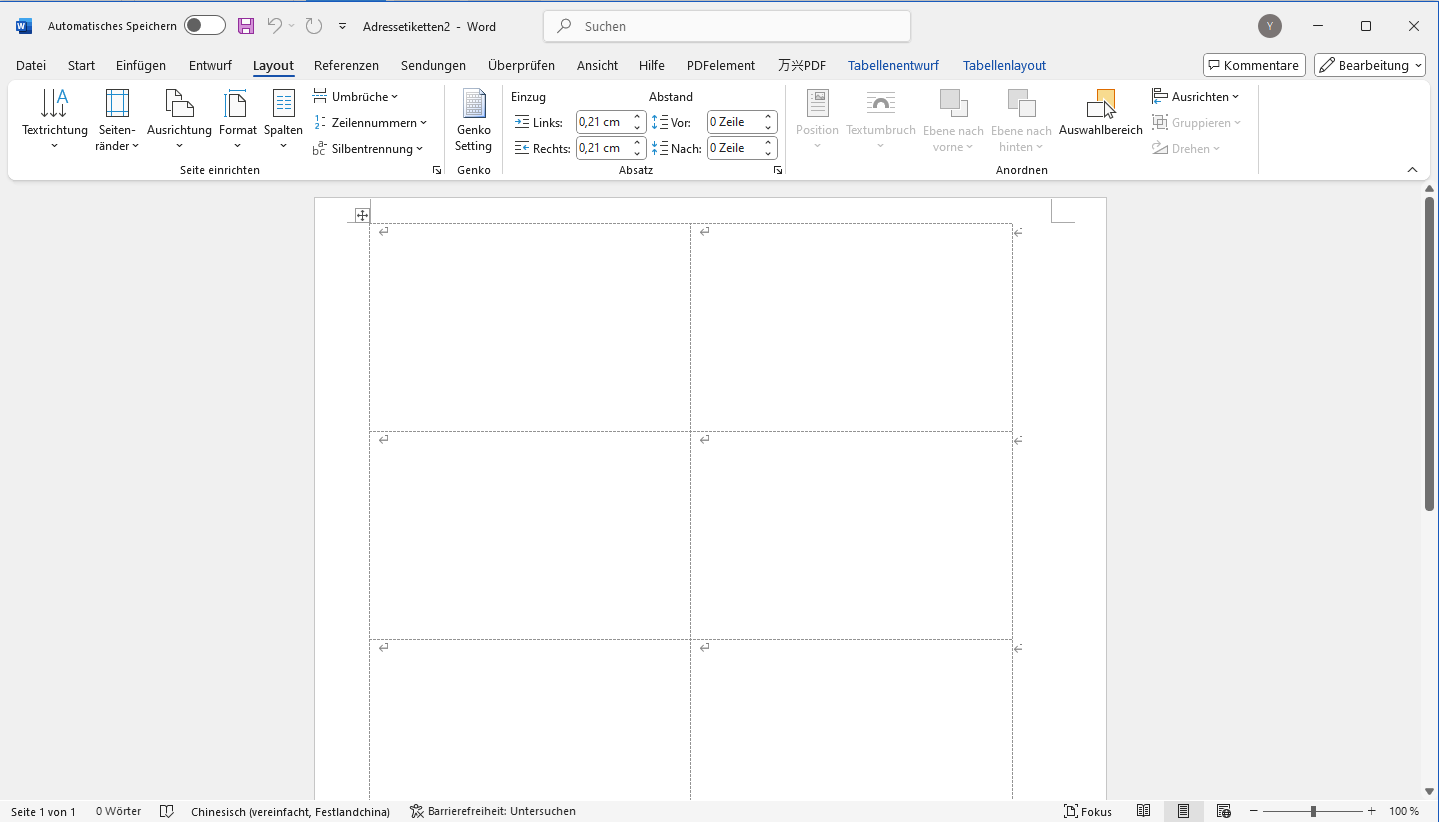Viewport: 1439px width, 822px height.
Task: Click the Redo icon in title bar
Action: pyautogui.click(x=313, y=26)
